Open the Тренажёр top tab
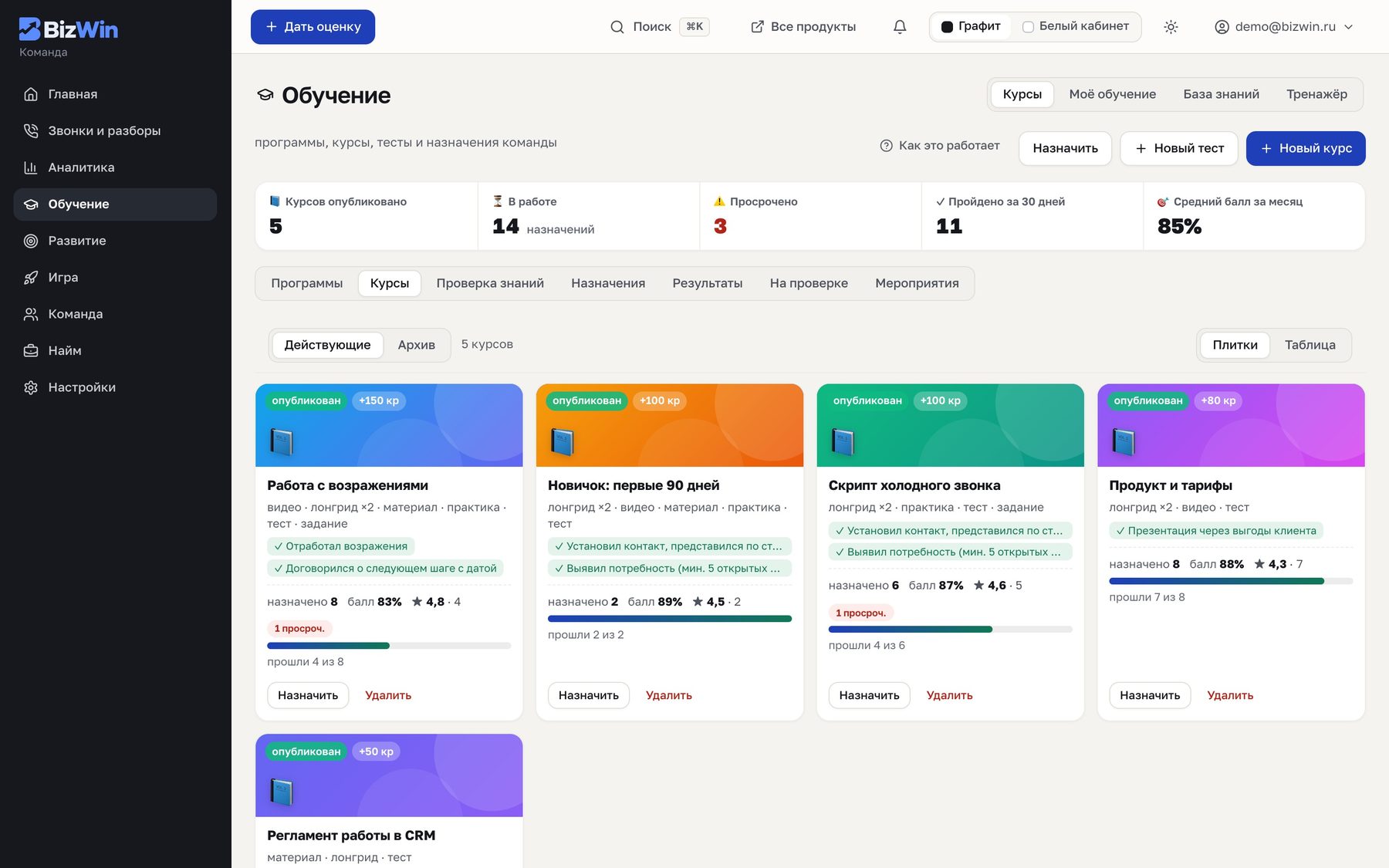This screenshot has height=868, width=1389. [1317, 94]
